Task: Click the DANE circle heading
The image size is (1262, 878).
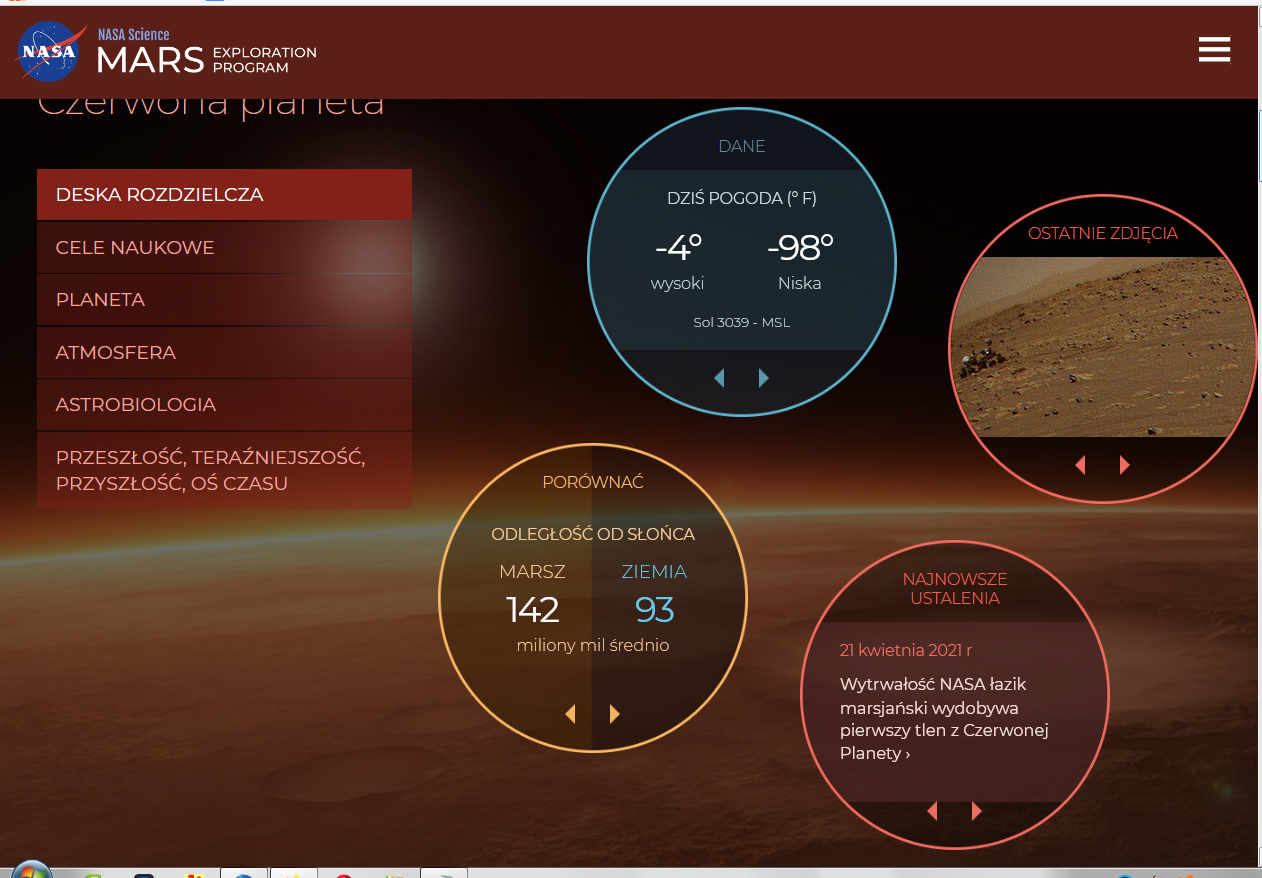Action: click(x=741, y=146)
